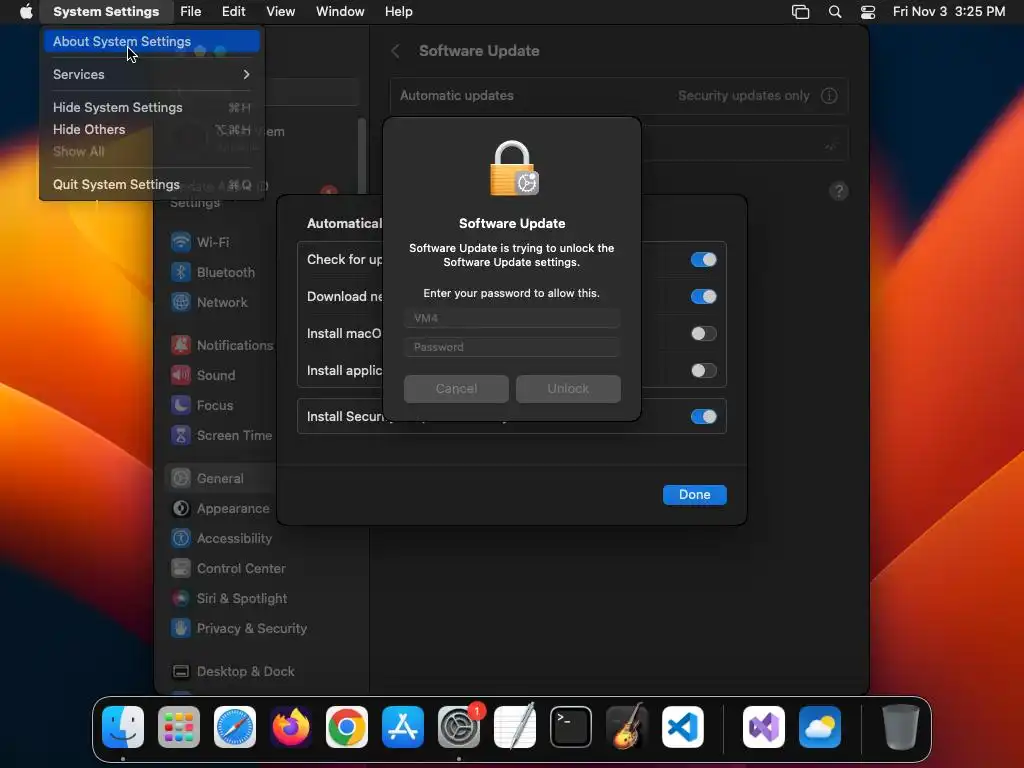Toggle the Download new updates switch
This screenshot has height=768, width=1024.
click(703, 296)
